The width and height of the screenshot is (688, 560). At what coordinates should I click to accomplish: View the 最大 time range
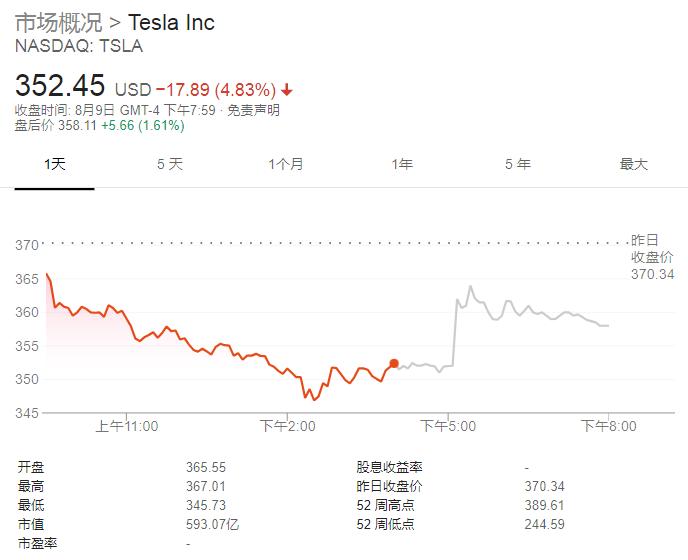click(x=634, y=164)
